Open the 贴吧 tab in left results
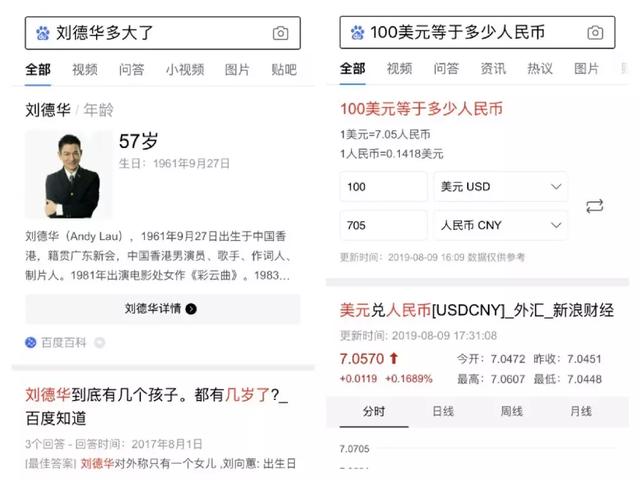The height and width of the screenshot is (480, 640). [284, 70]
